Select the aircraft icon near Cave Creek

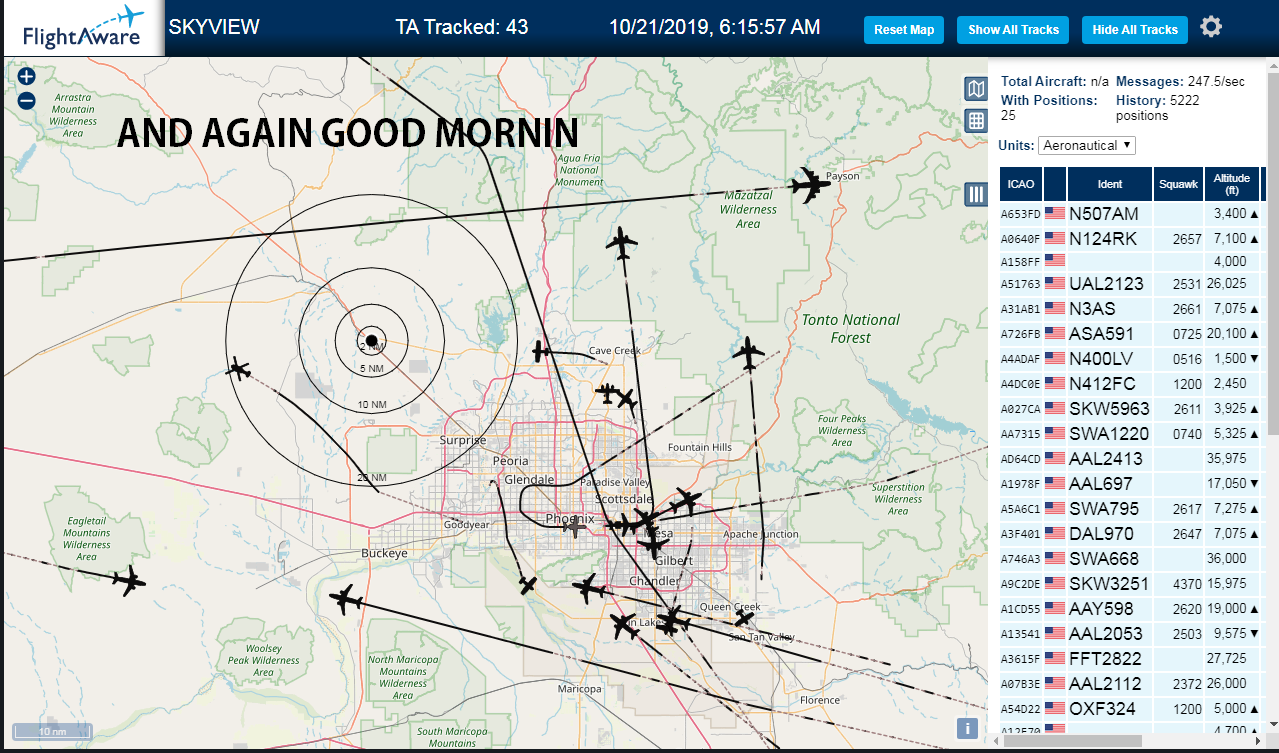coord(541,351)
